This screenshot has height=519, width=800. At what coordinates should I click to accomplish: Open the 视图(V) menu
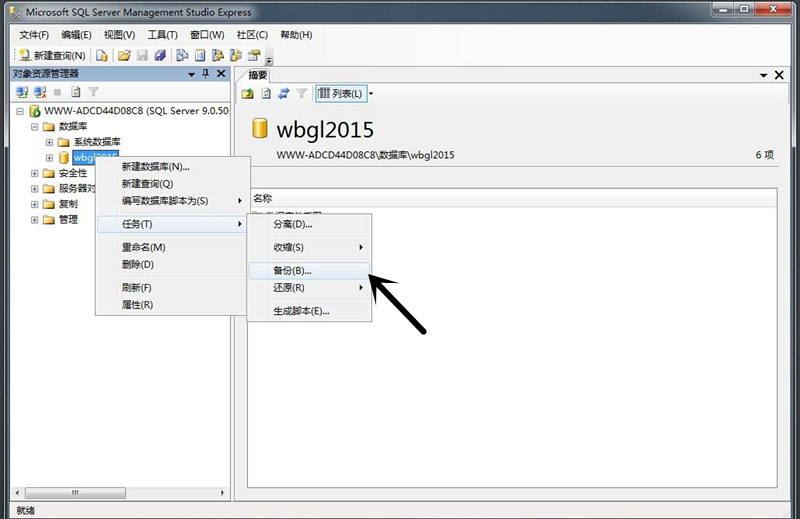pyautogui.click(x=119, y=35)
